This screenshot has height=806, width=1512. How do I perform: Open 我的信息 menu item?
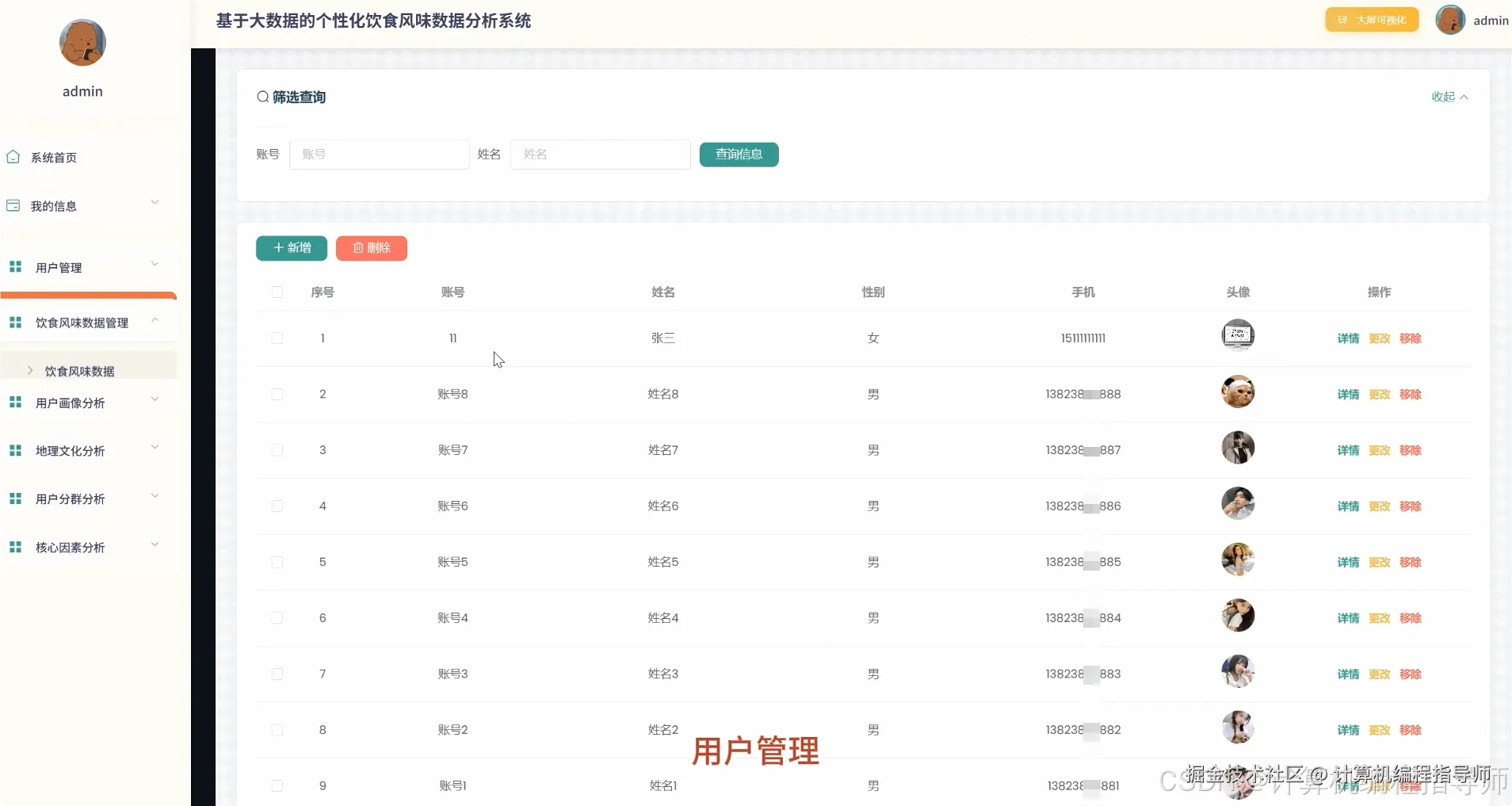(x=54, y=206)
